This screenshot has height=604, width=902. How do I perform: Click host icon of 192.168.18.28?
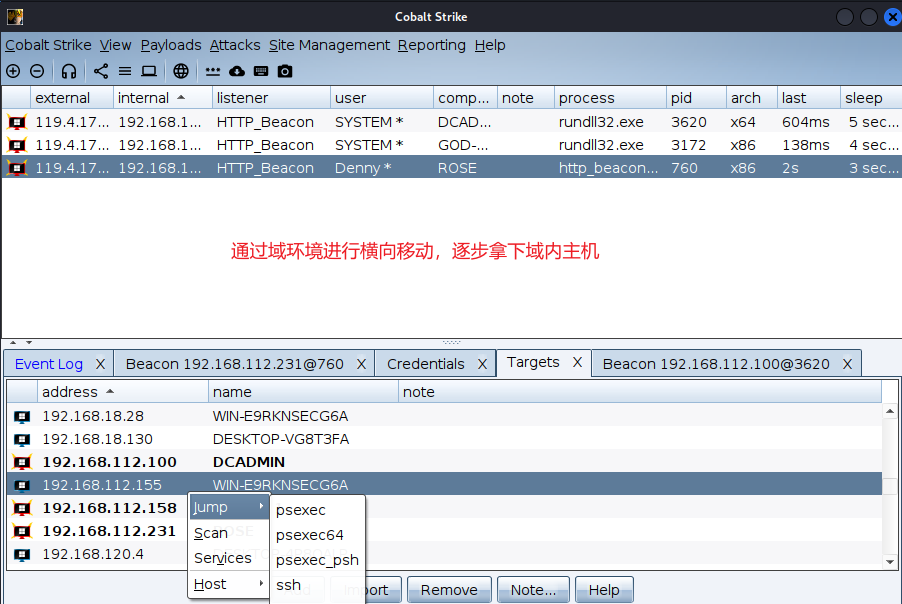22,416
